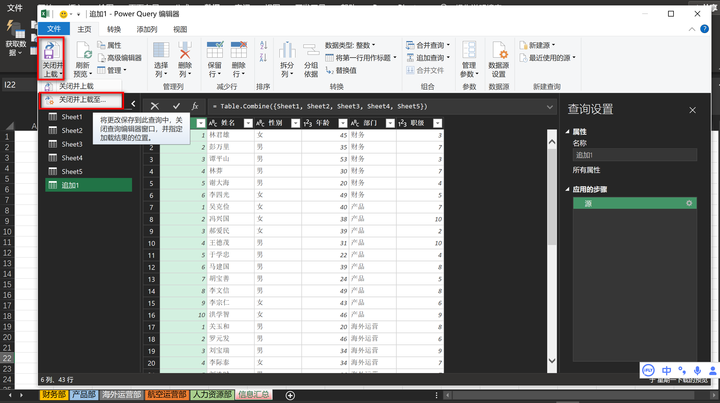Click Manage Parameters (管理参数) icon
The image size is (720, 403).
click(x=469, y=51)
